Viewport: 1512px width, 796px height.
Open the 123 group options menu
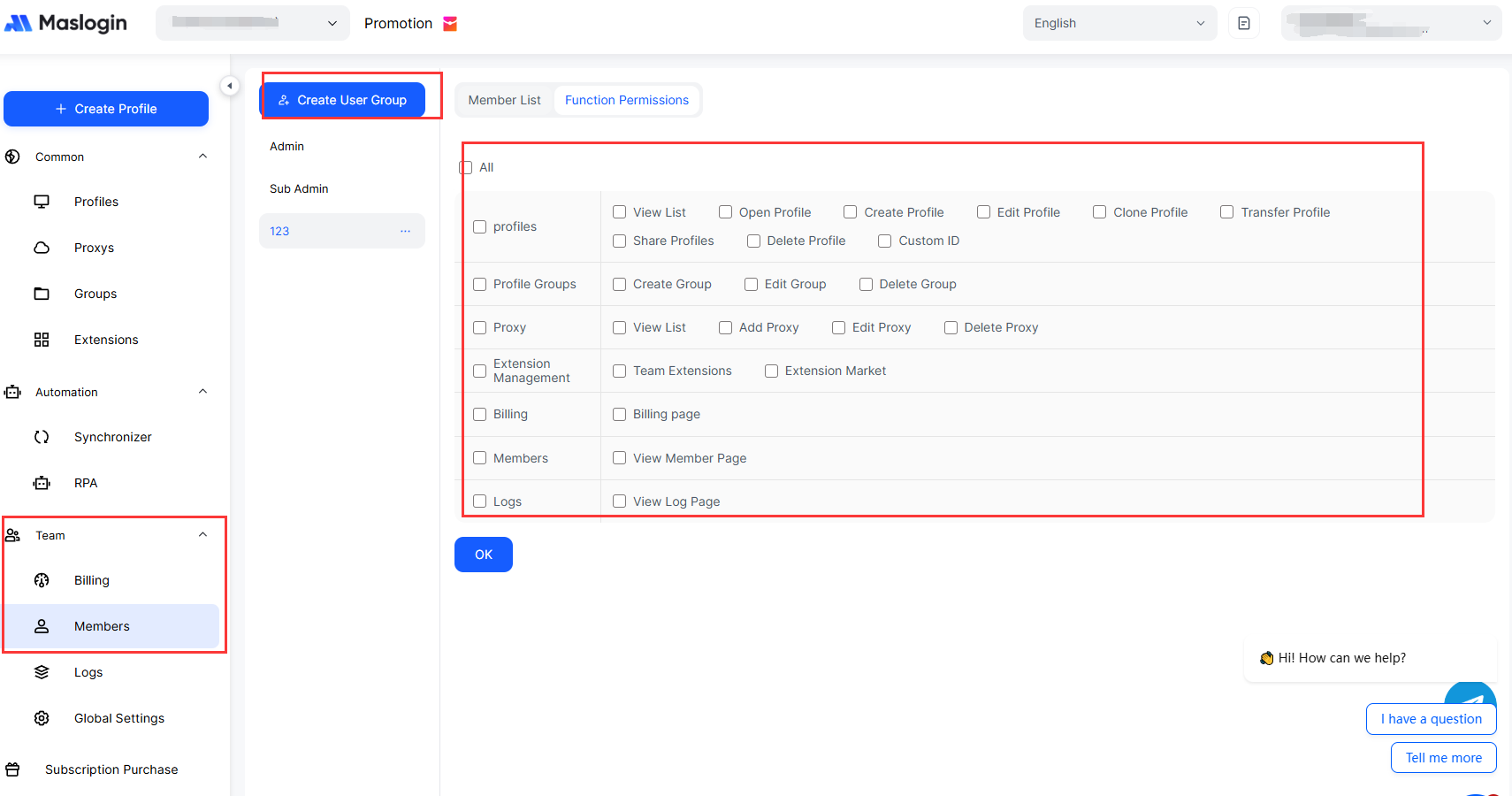point(405,231)
